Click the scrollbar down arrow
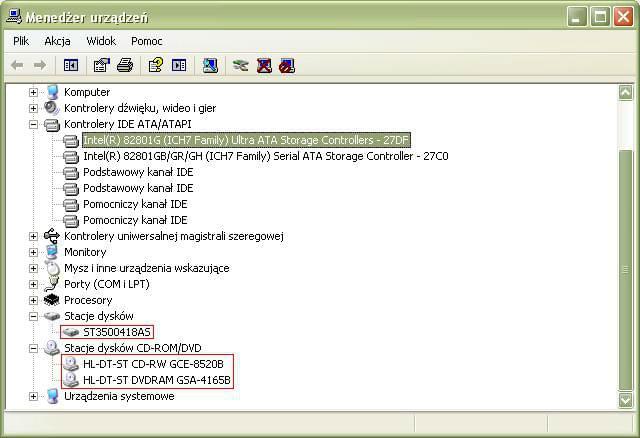 click(625, 400)
